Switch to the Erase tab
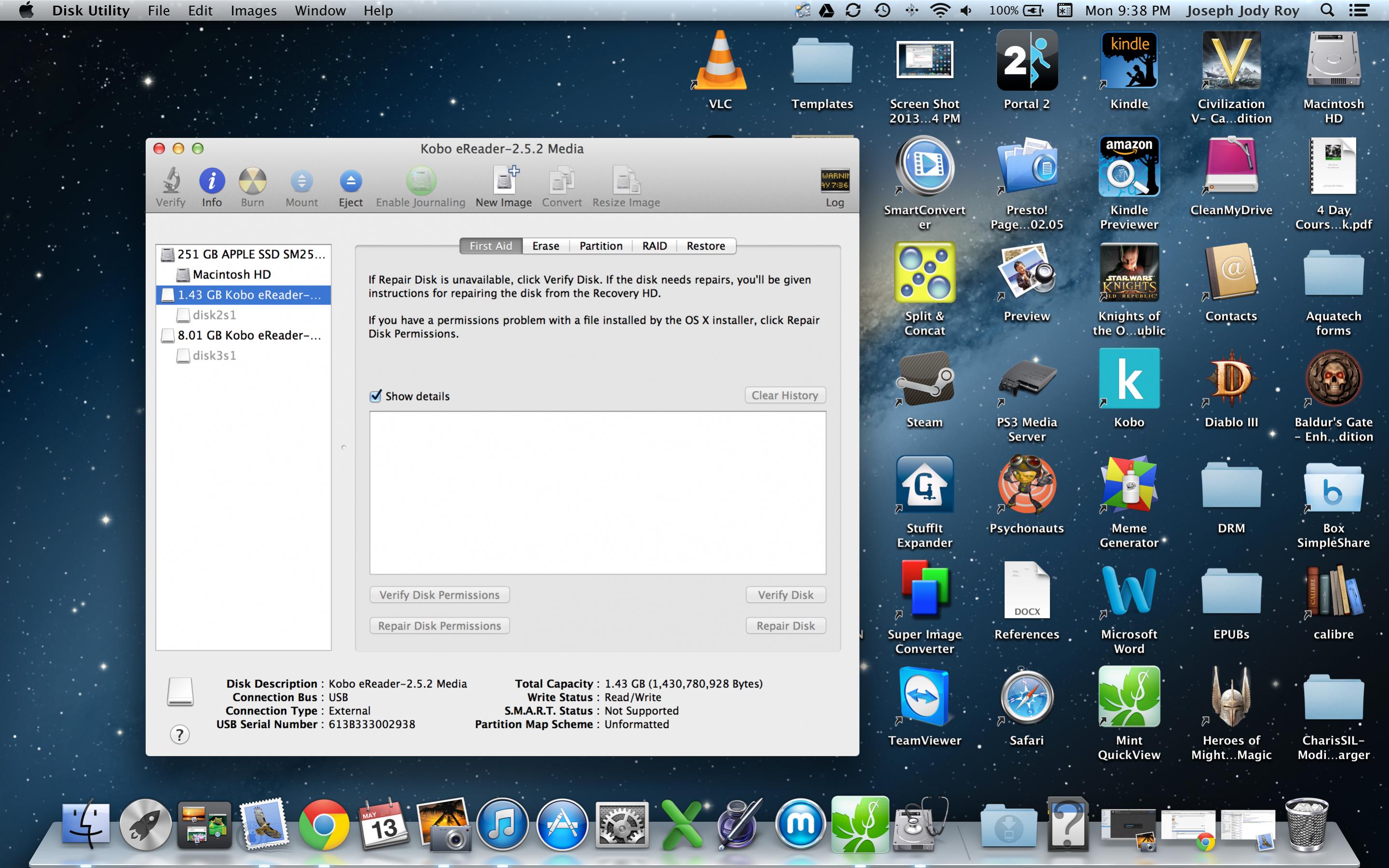Screen dimensions: 1389x868 coord(545,246)
